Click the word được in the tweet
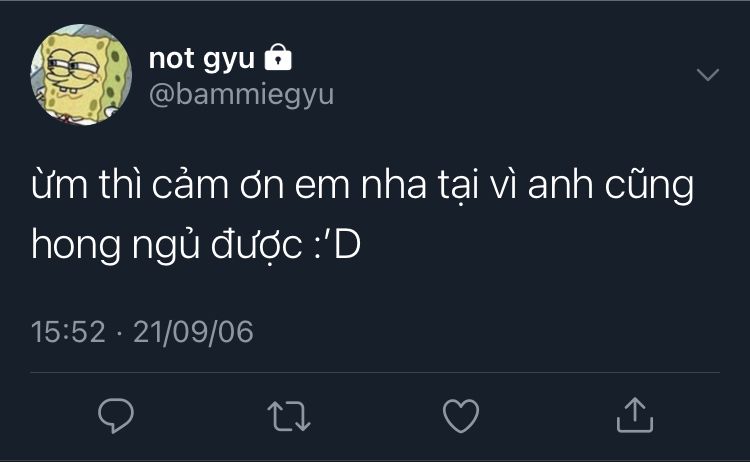This screenshot has width=750, height=462. pos(256,246)
